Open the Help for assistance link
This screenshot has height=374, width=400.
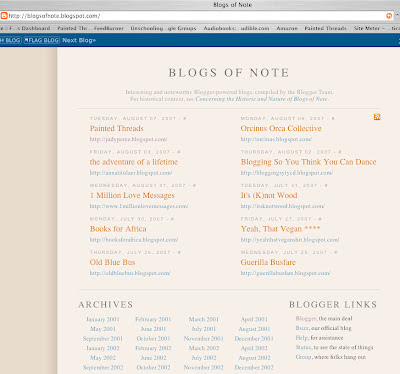302,338
